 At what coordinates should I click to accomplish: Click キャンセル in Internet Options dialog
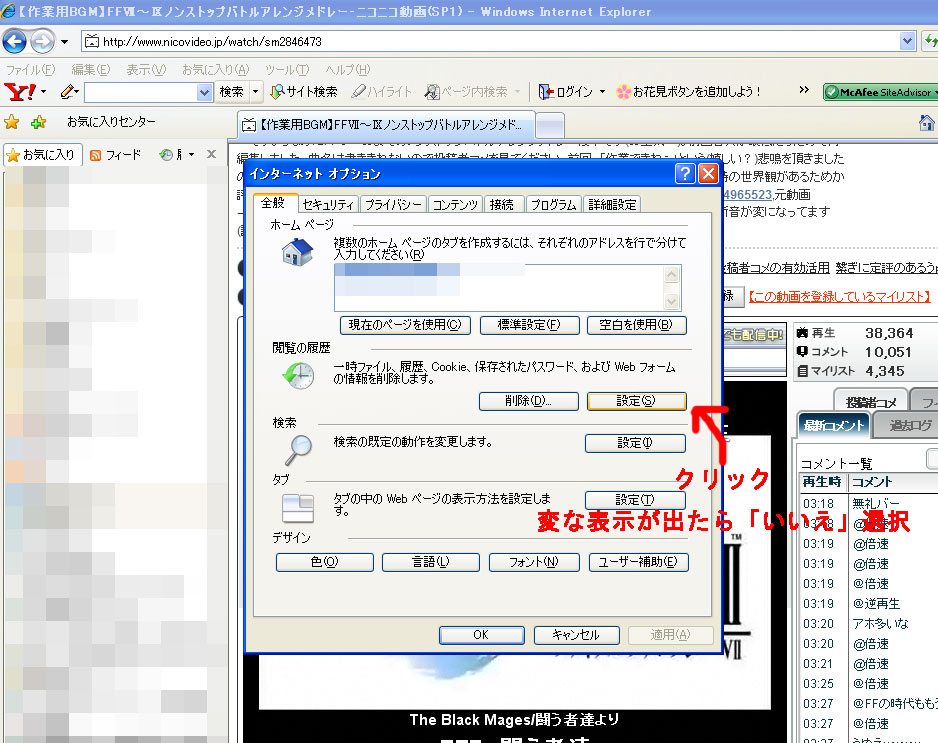click(x=576, y=635)
